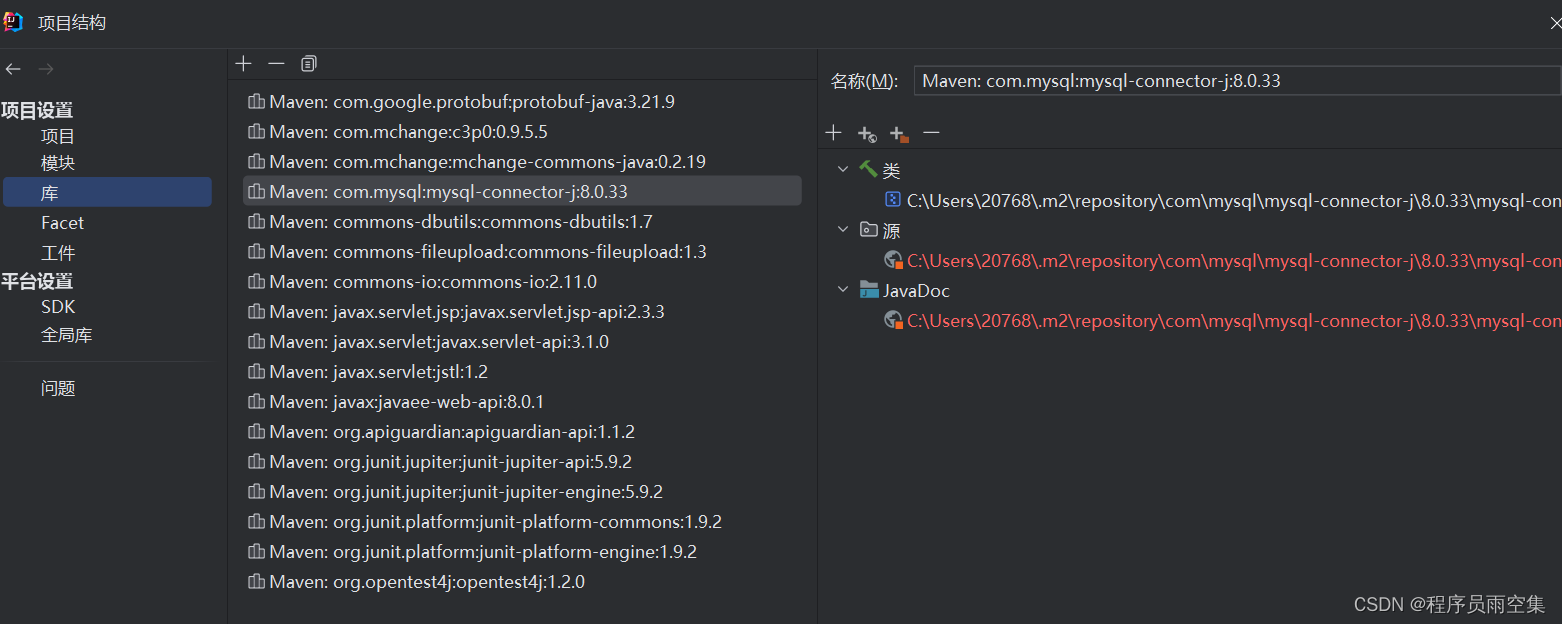Collapse the 类 node
The width and height of the screenshot is (1562, 624).
tap(843, 170)
